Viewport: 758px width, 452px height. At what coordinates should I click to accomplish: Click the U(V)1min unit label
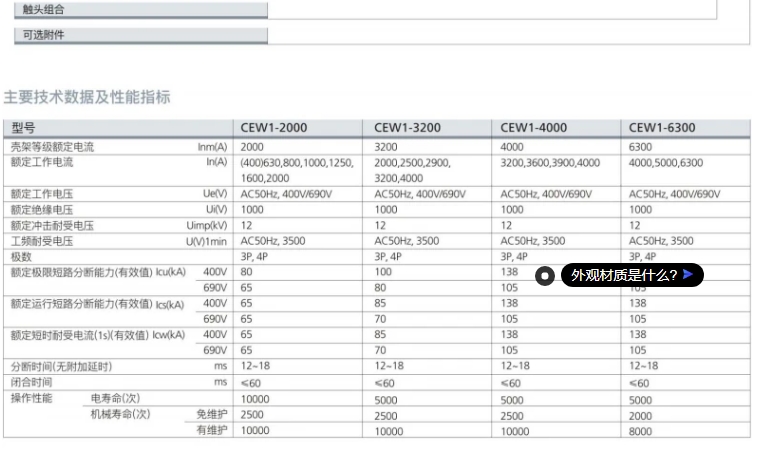(x=206, y=241)
